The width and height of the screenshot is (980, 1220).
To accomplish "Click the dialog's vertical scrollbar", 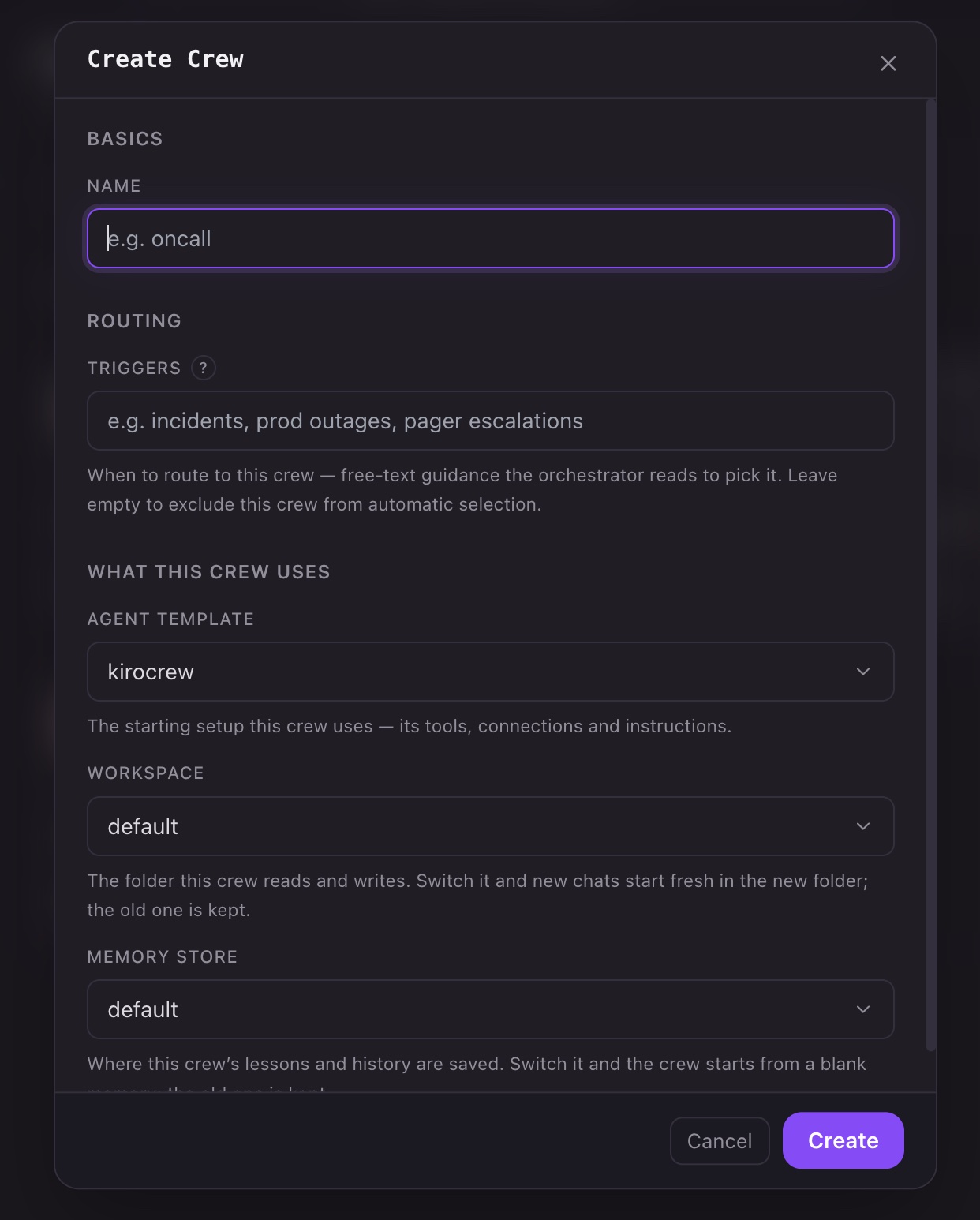I will (x=931, y=575).
